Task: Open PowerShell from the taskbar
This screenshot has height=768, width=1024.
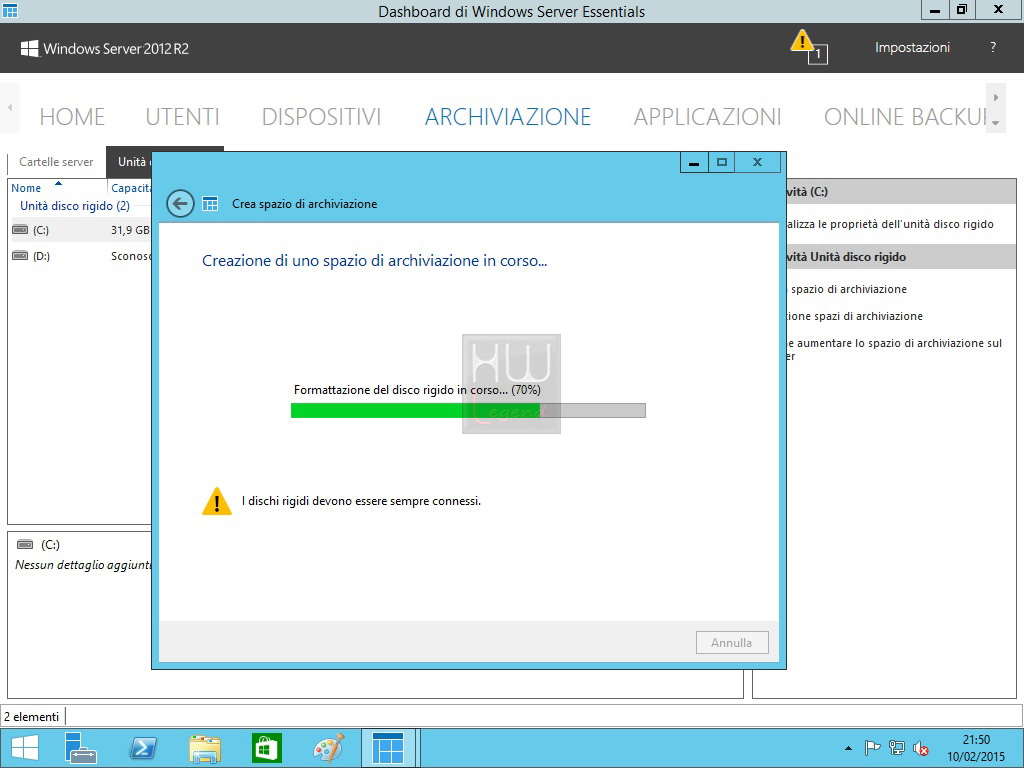Action: click(143, 748)
